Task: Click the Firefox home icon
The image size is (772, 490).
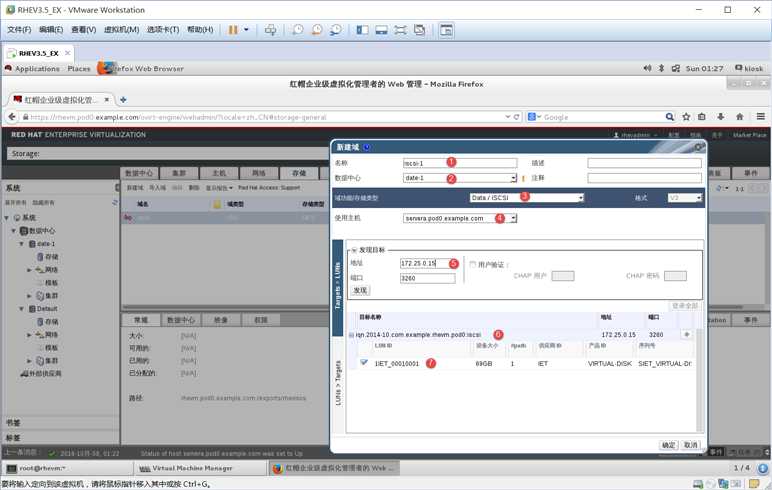Action: pos(739,117)
